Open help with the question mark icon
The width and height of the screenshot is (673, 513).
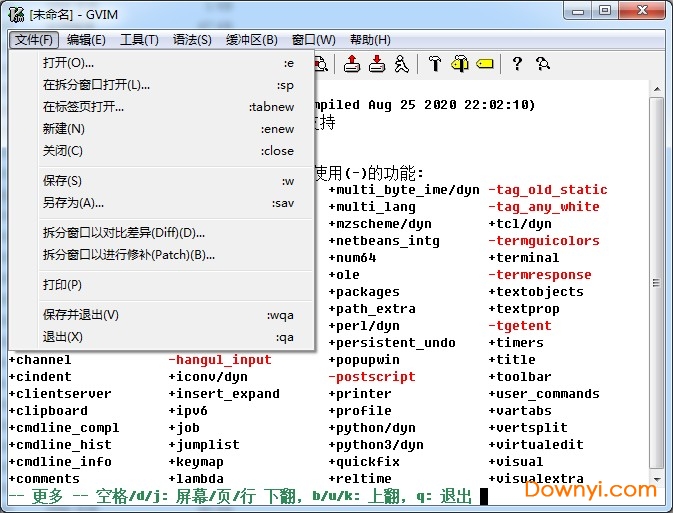click(517, 64)
